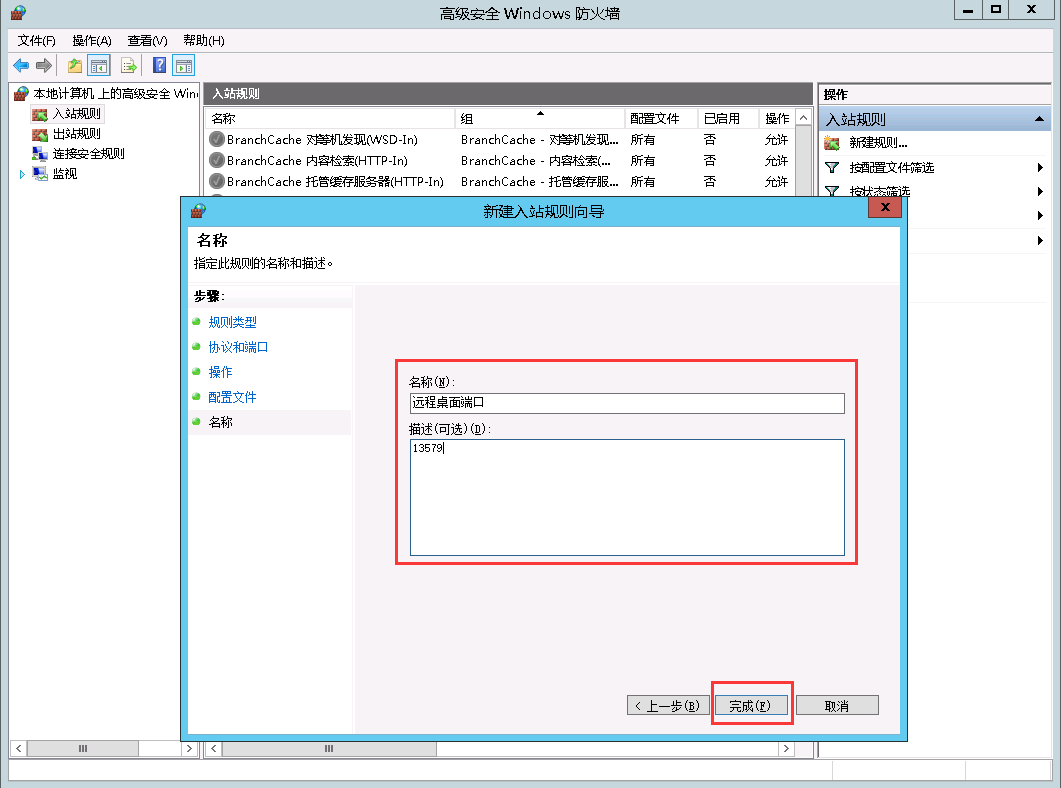Select 连接安全规则 in the left tree

(88, 154)
